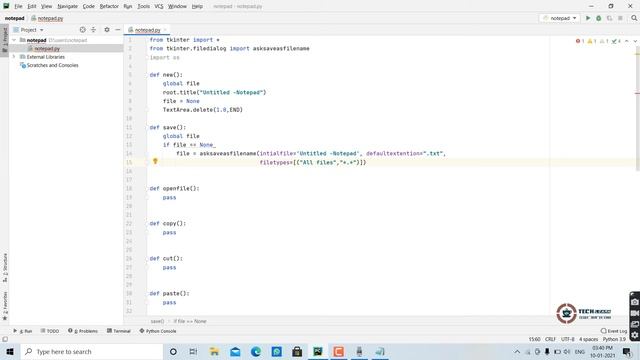Close the notepad.py editor tab
640x360 pixels.
click(165, 30)
